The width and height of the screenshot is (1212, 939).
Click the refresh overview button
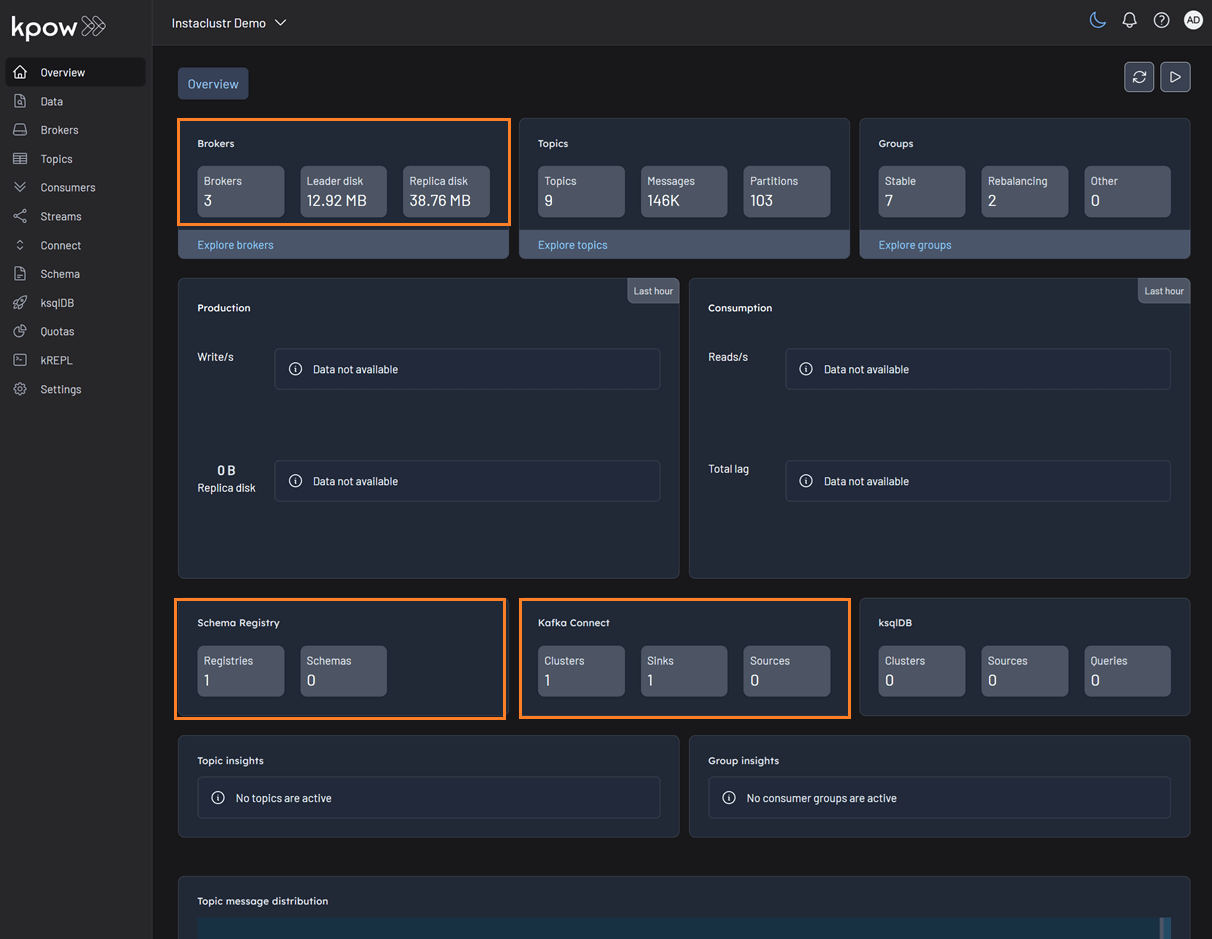[x=1139, y=77]
